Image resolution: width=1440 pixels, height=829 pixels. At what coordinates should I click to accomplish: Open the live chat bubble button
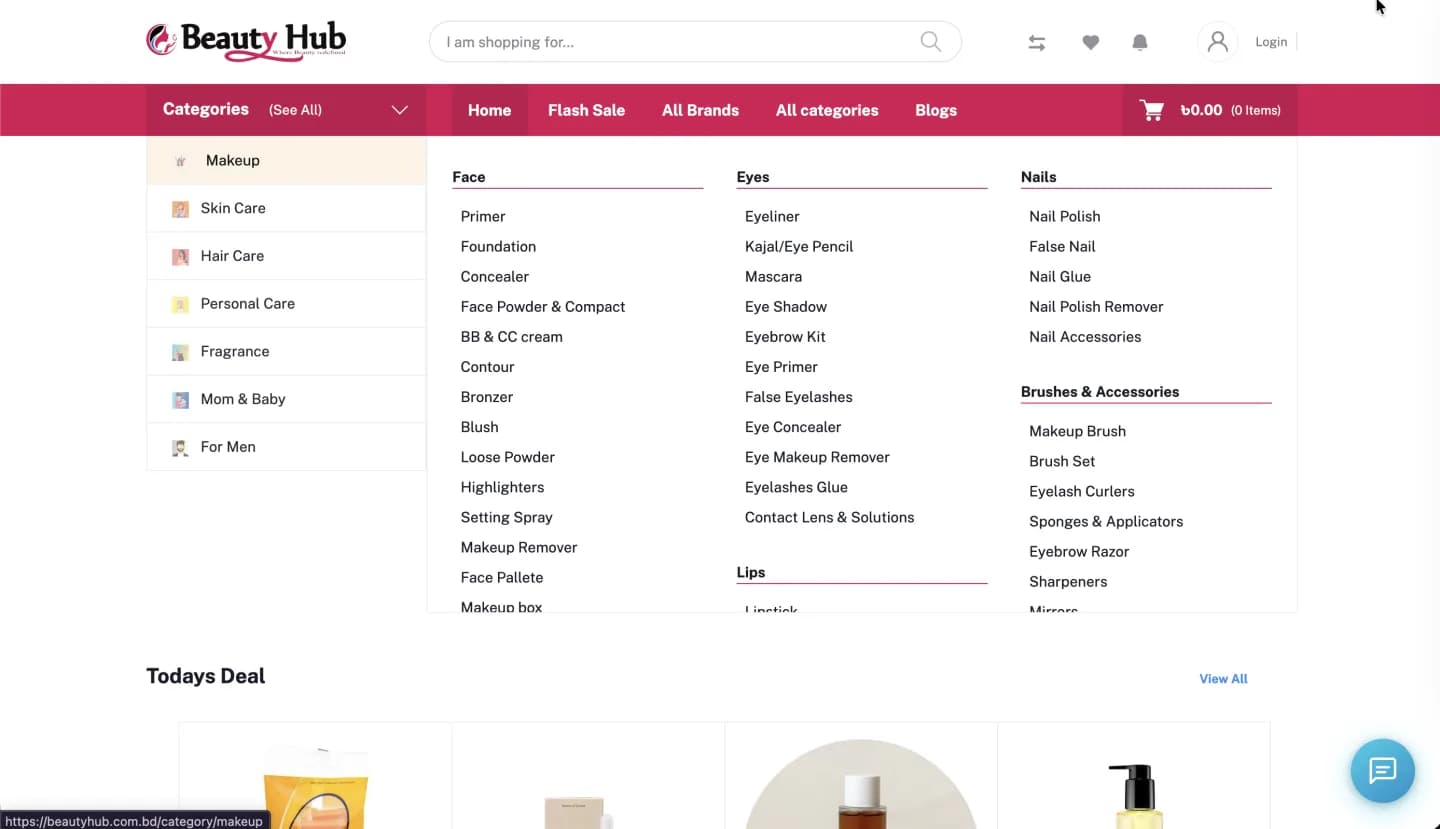coord(1382,771)
